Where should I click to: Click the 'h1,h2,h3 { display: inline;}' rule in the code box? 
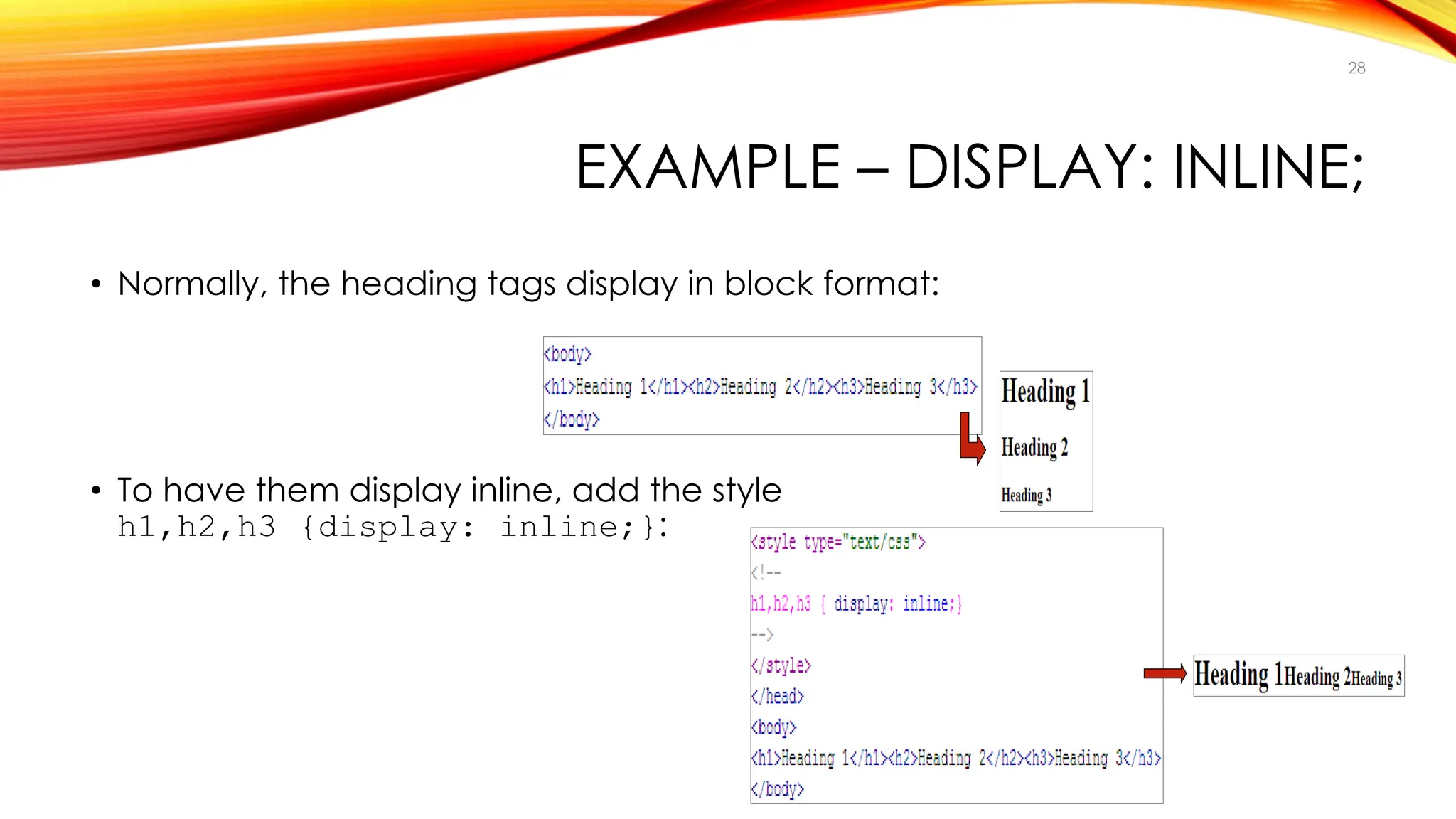857,604
